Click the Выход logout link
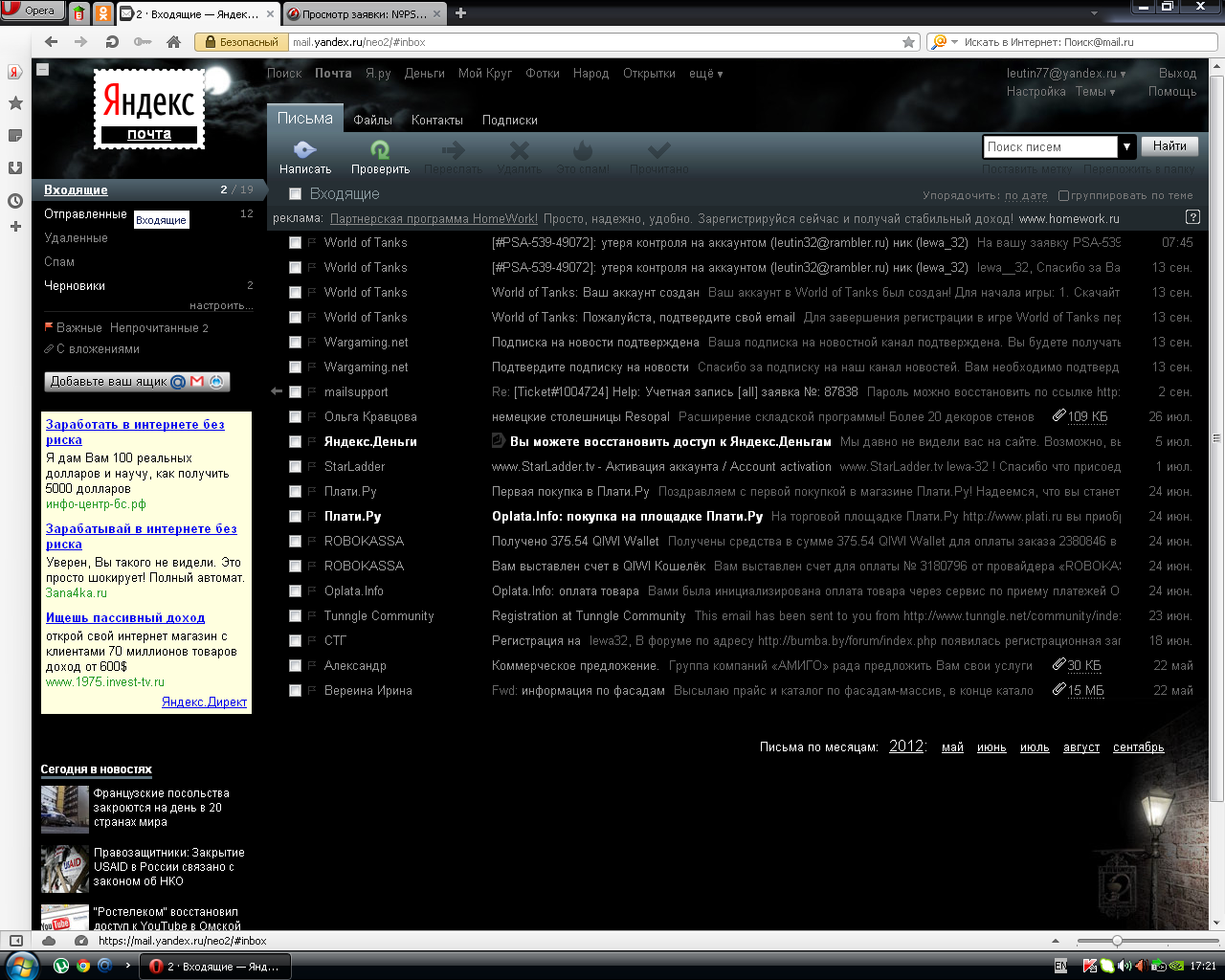Screen dimensions: 1225x980 coord(1177,74)
